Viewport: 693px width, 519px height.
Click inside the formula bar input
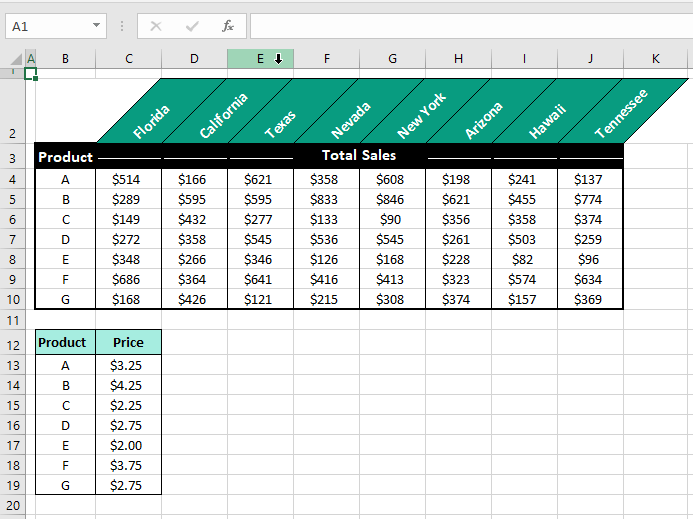[471, 27]
